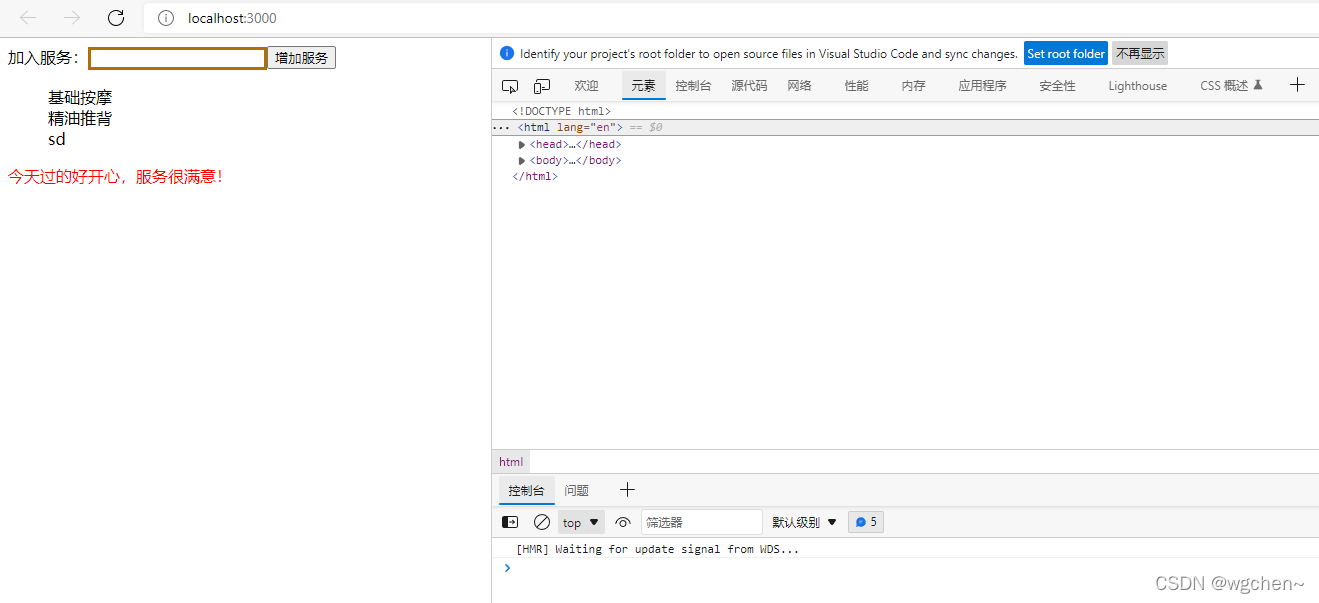
Task: Open the 应用程序 tab
Action: (x=983, y=86)
